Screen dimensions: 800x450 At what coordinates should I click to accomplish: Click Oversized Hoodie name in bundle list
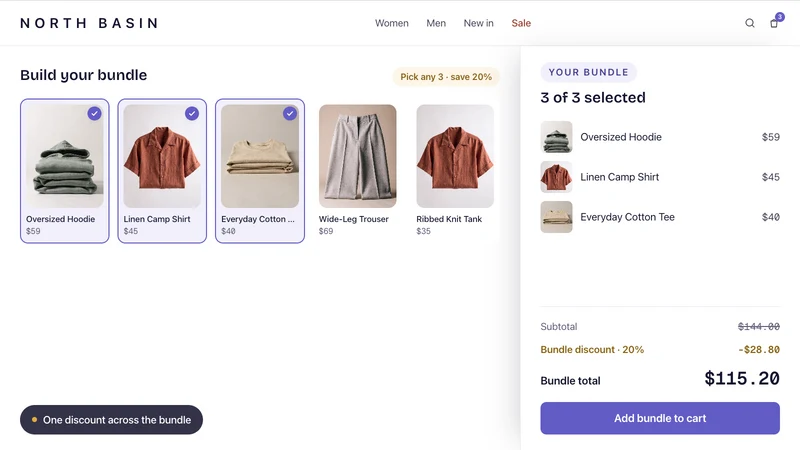(621, 137)
